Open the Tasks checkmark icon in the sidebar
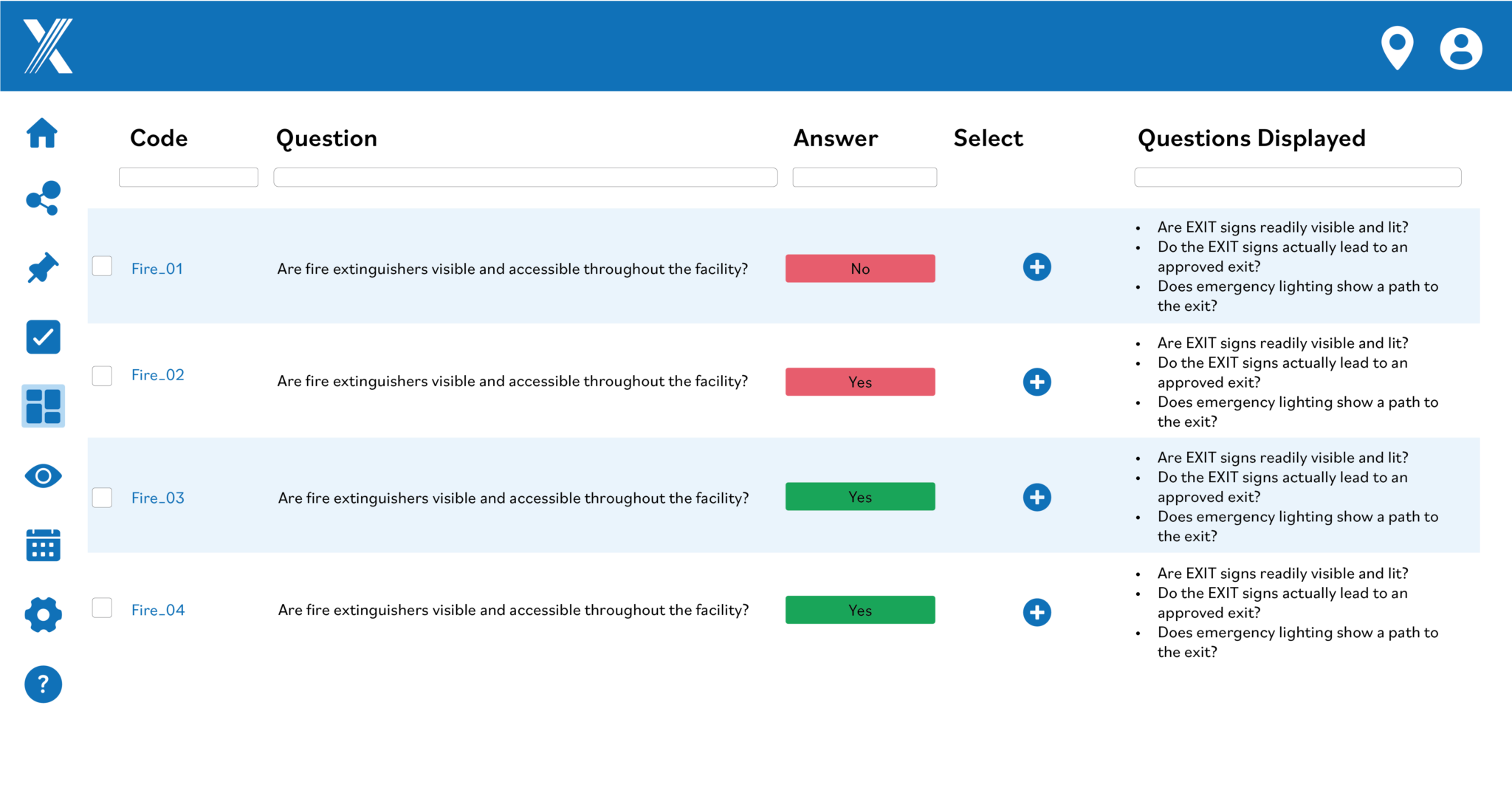The width and height of the screenshot is (1512, 790). 42,337
